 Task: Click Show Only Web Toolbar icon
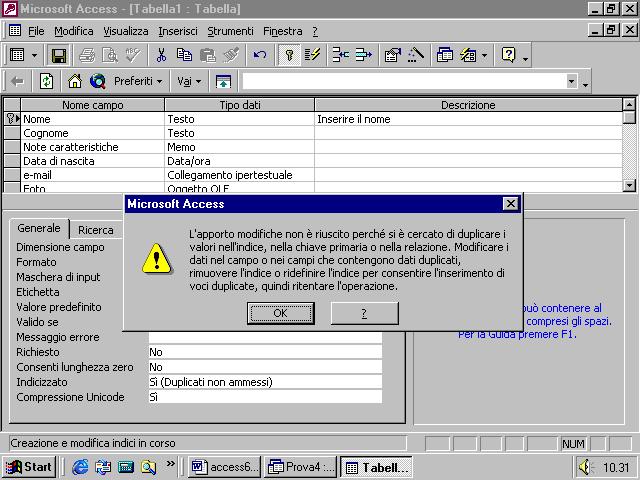coord(223,81)
